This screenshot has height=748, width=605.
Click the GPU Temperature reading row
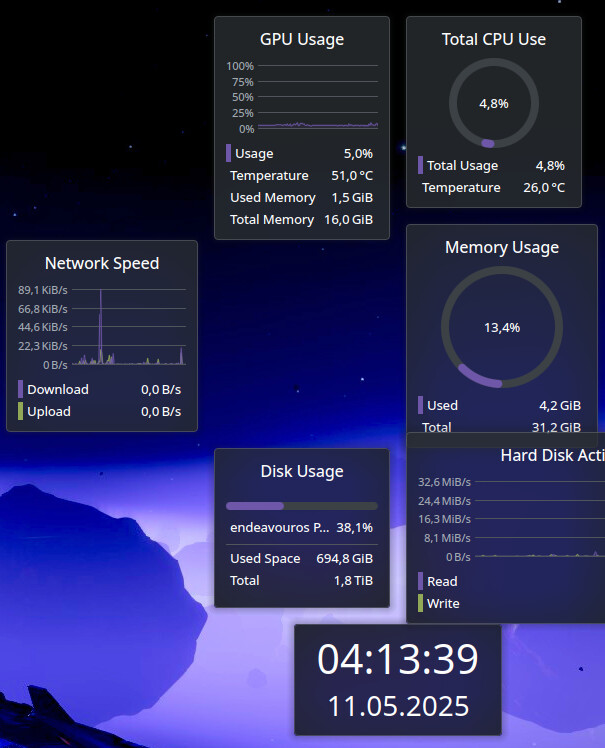point(301,176)
